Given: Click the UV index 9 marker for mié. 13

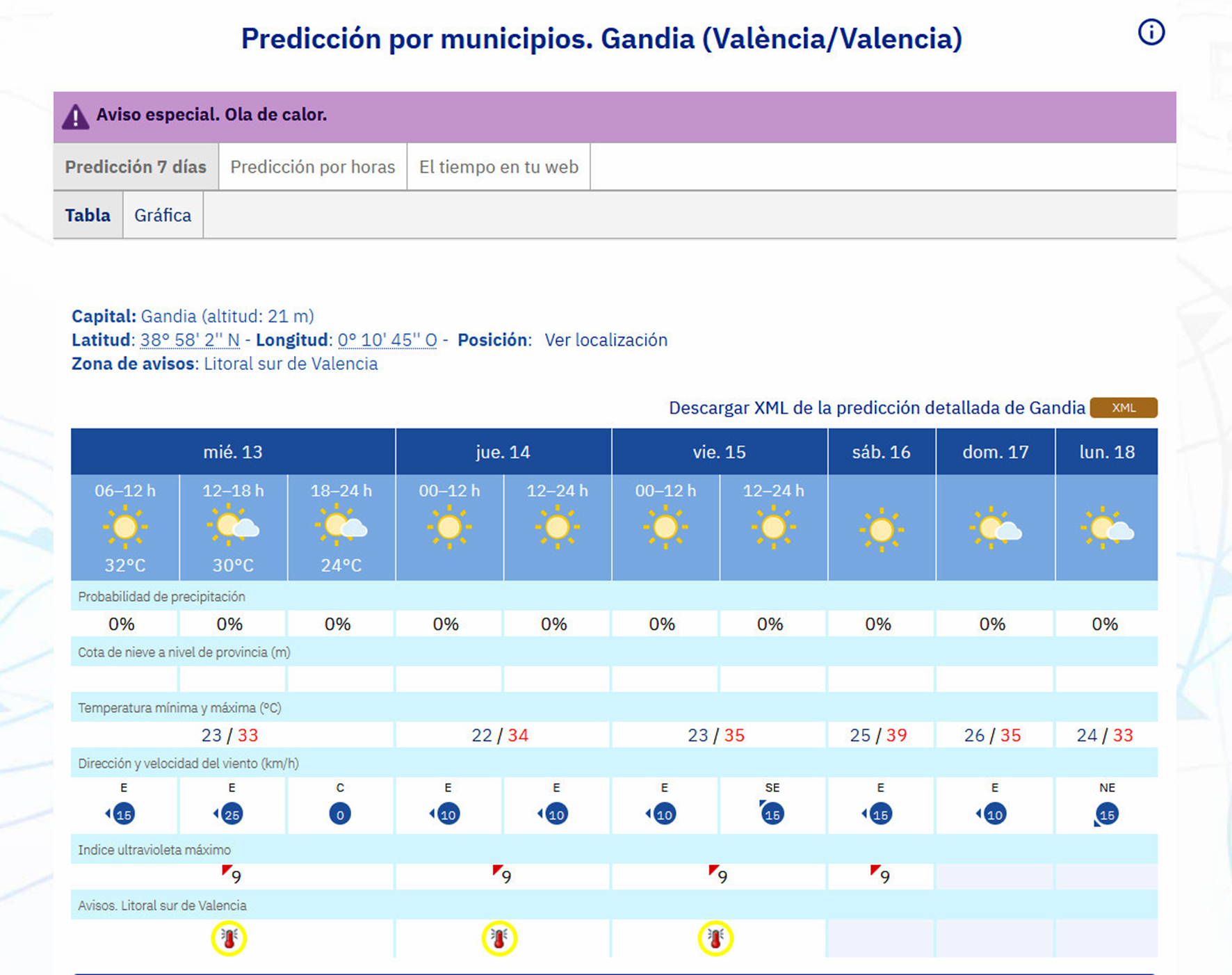Looking at the screenshot, I should (232, 876).
